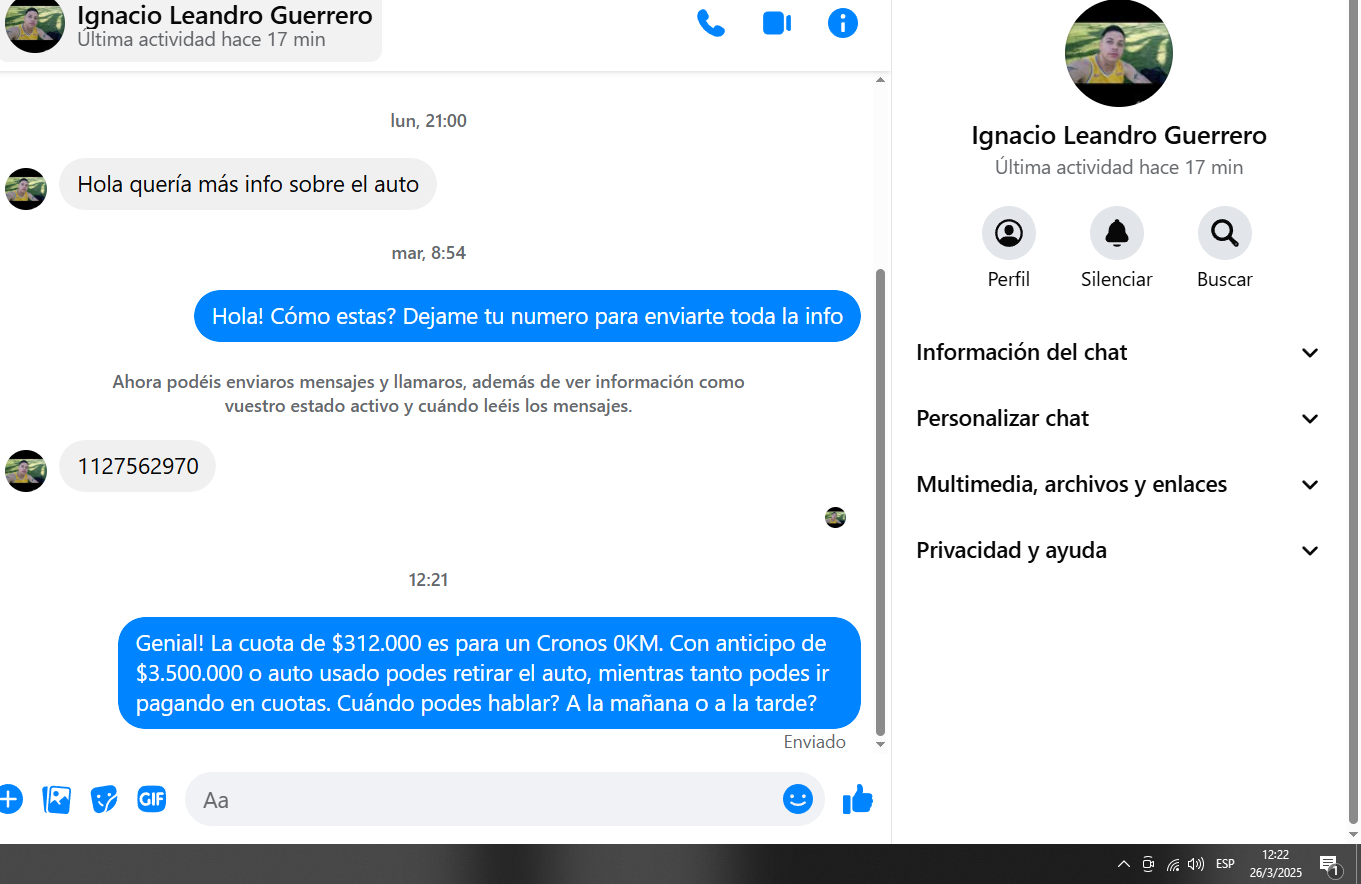Toggle the conversation information panel icon
1361x884 pixels.
click(843, 23)
